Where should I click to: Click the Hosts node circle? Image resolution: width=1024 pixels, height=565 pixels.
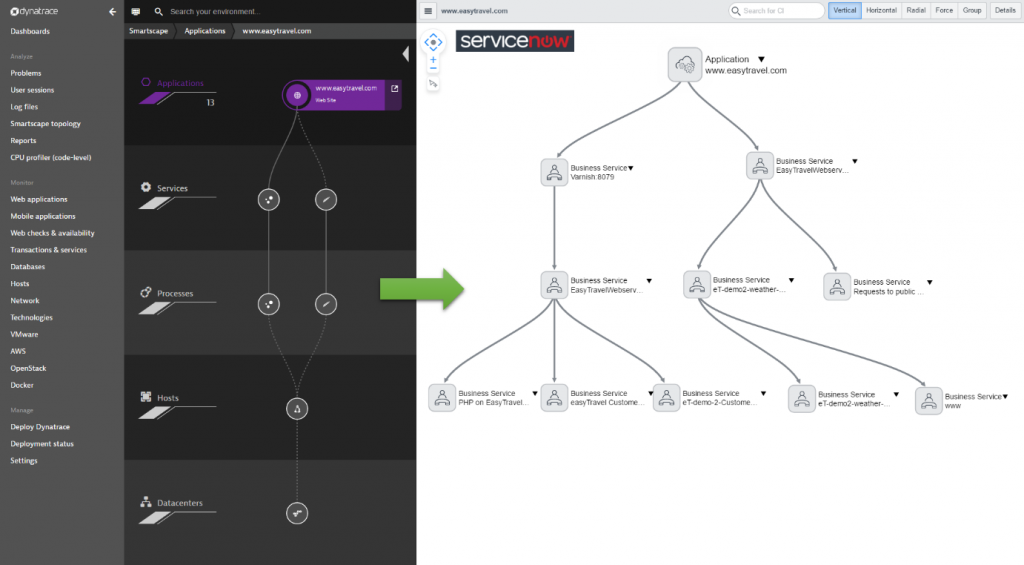click(297, 409)
